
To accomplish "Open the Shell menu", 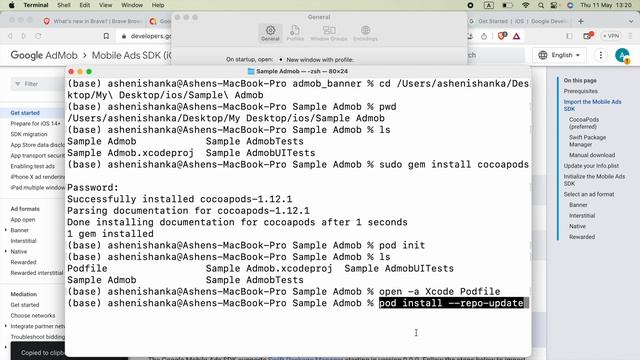I will [x=64, y=5].
